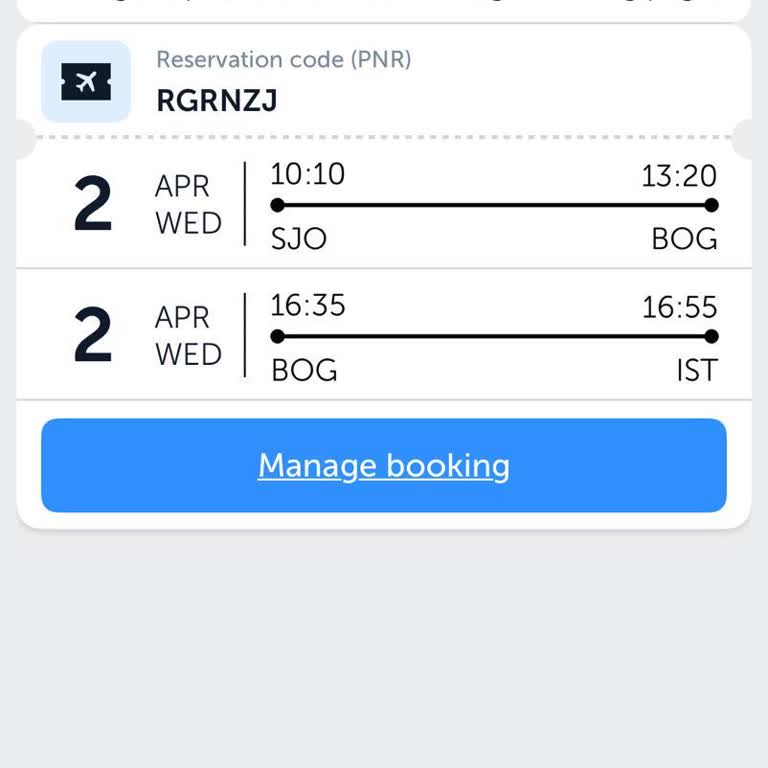Click the plane ticket icon
This screenshot has width=768, height=768.
tap(86, 82)
